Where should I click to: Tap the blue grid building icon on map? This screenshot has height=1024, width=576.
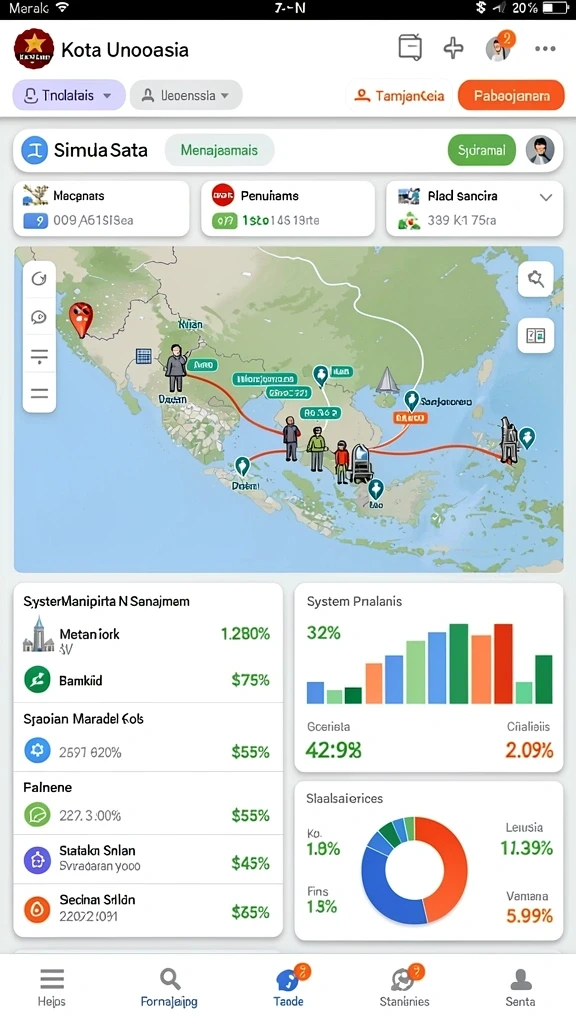(x=143, y=356)
